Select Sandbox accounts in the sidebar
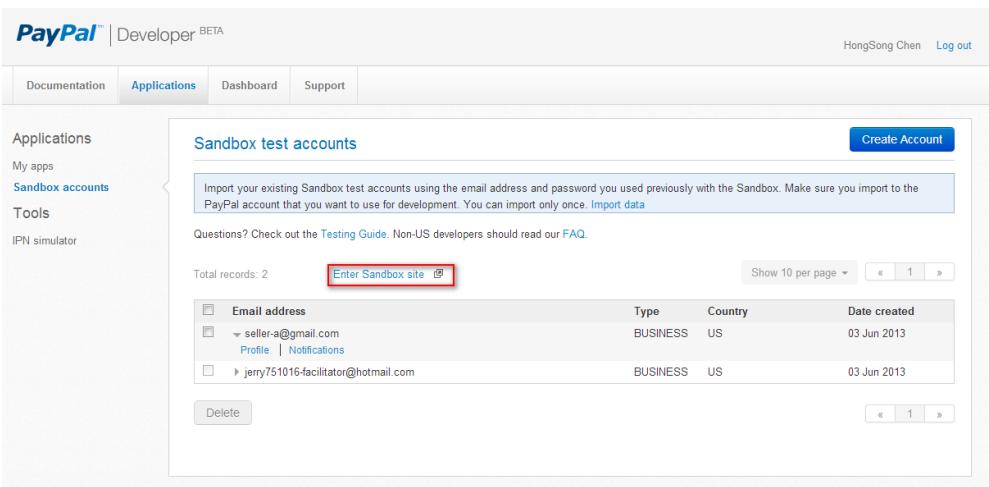Viewport: 989px width, 487px height. click(x=61, y=187)
